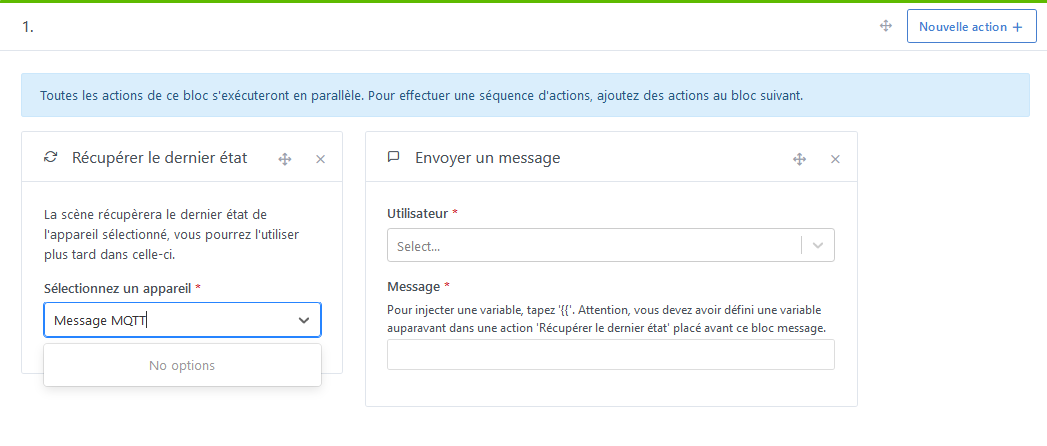
Task: Click the speech bubble icon of Envoyer un message
Action: (393, 157)
